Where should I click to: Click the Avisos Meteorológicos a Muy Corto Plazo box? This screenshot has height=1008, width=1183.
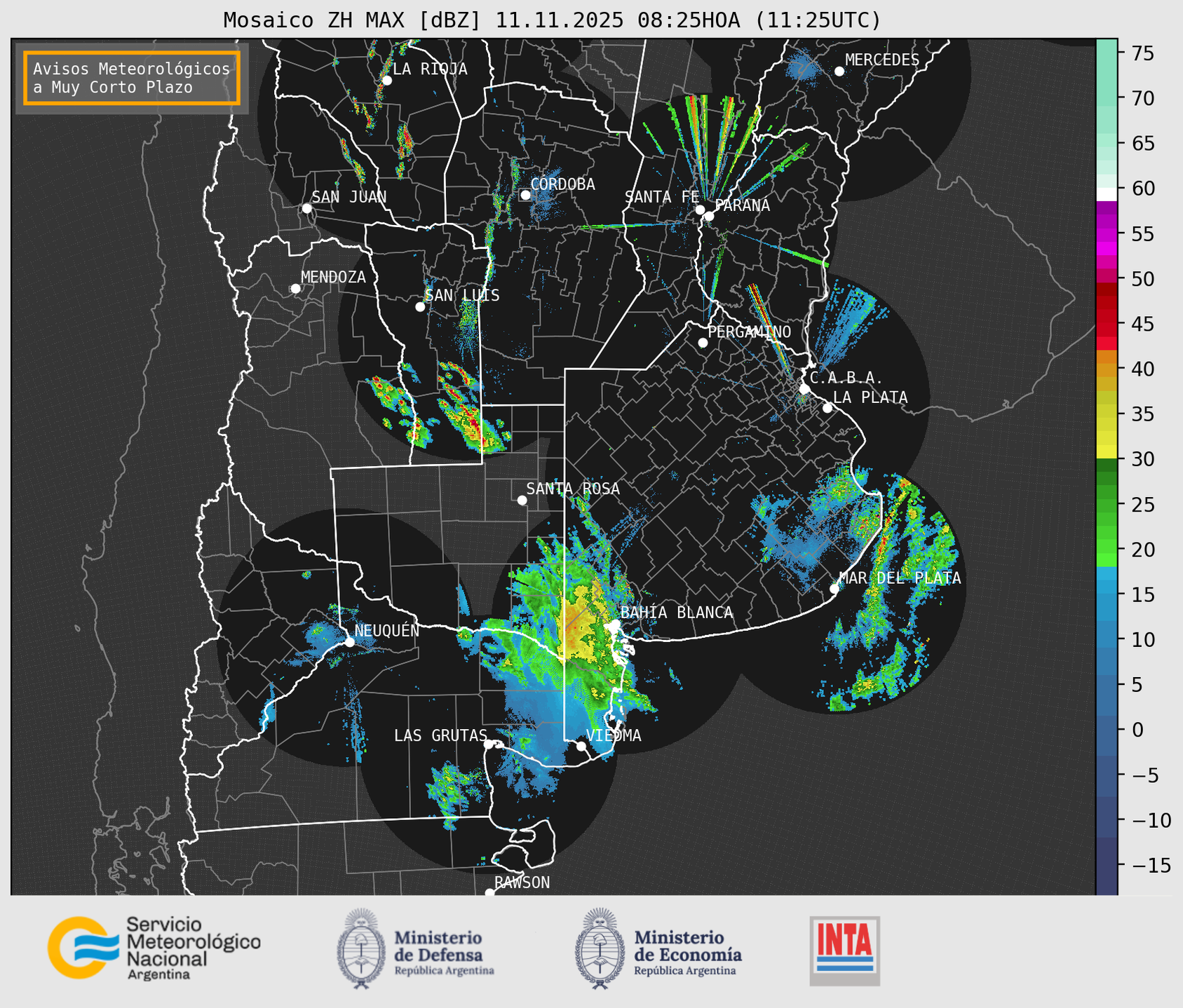(132, 78)
